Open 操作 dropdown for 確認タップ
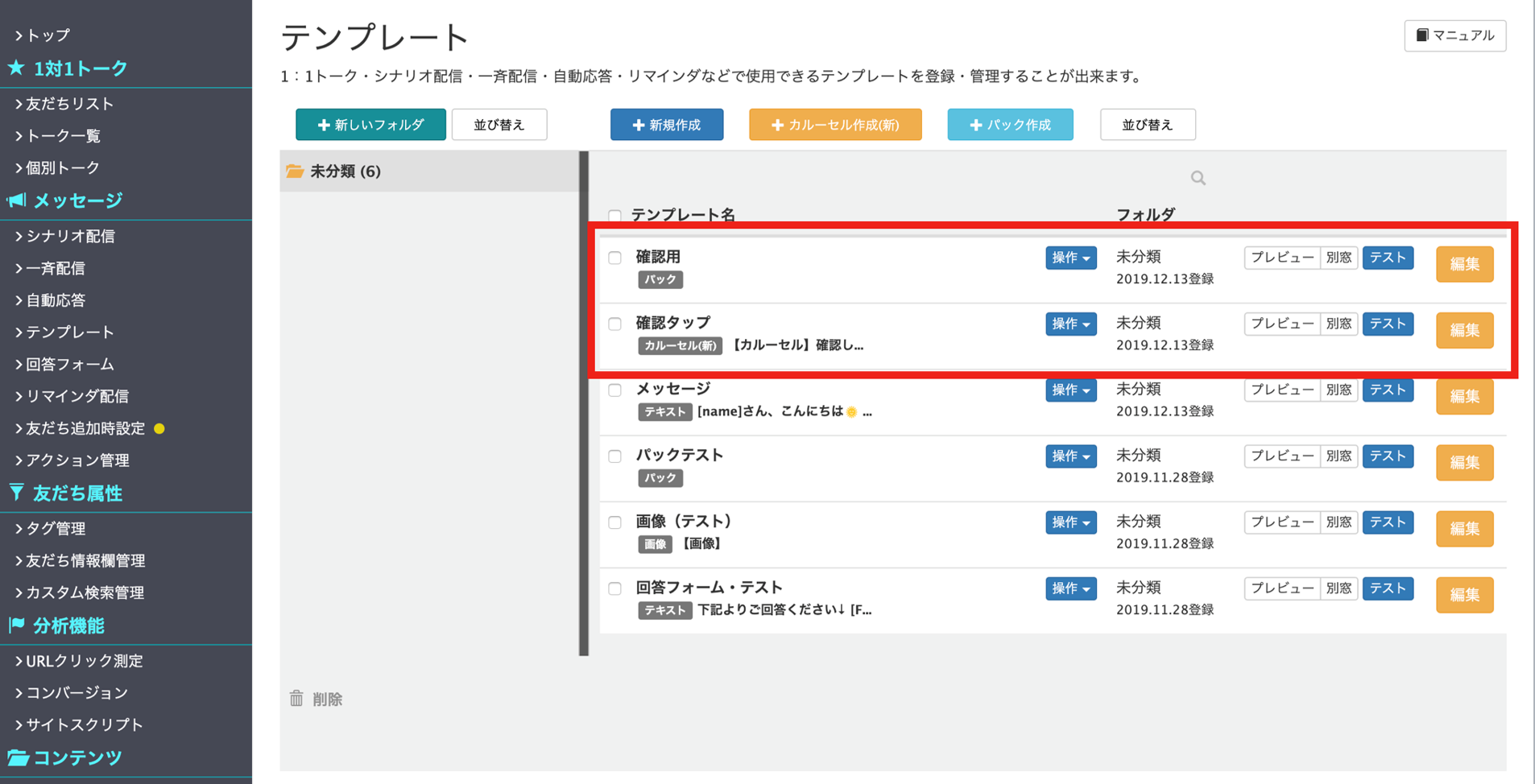 [1070, 324]
